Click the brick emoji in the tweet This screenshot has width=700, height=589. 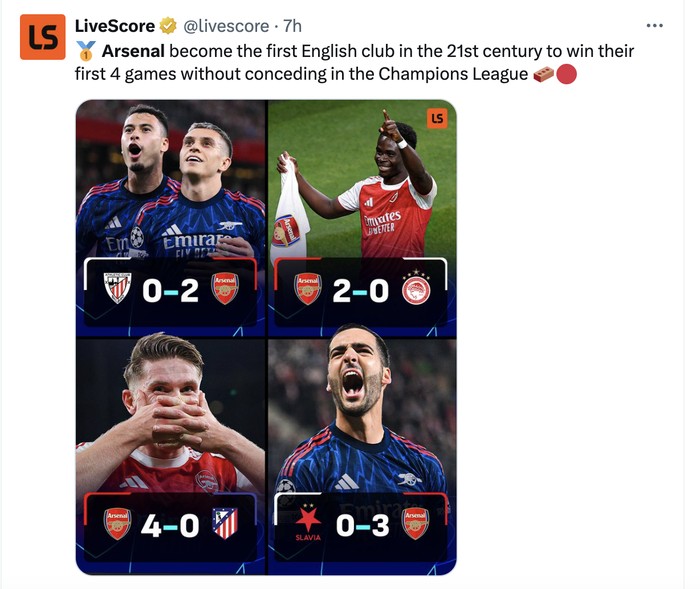coord(543,73)
